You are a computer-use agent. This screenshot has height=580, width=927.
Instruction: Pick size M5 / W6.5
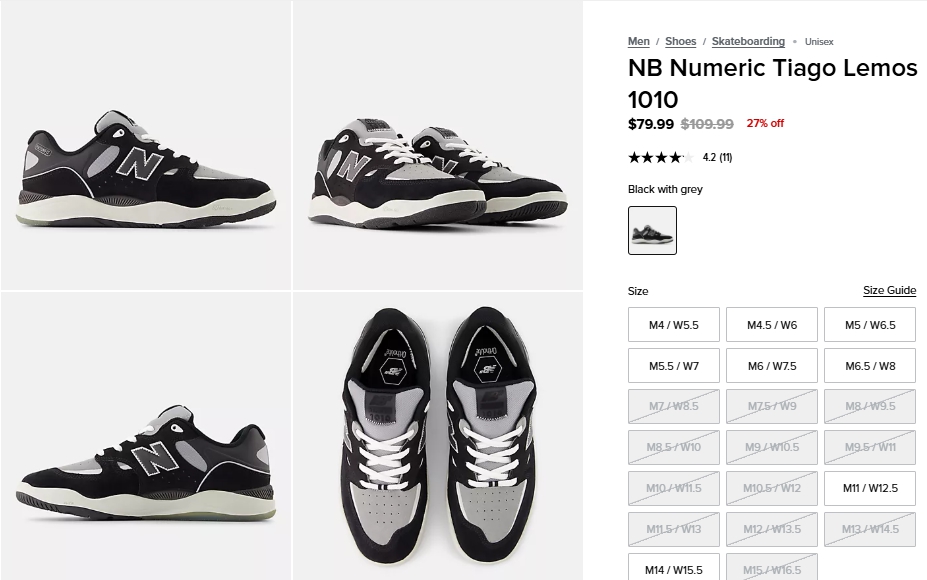pyautogui.click(x=870, y=325)
